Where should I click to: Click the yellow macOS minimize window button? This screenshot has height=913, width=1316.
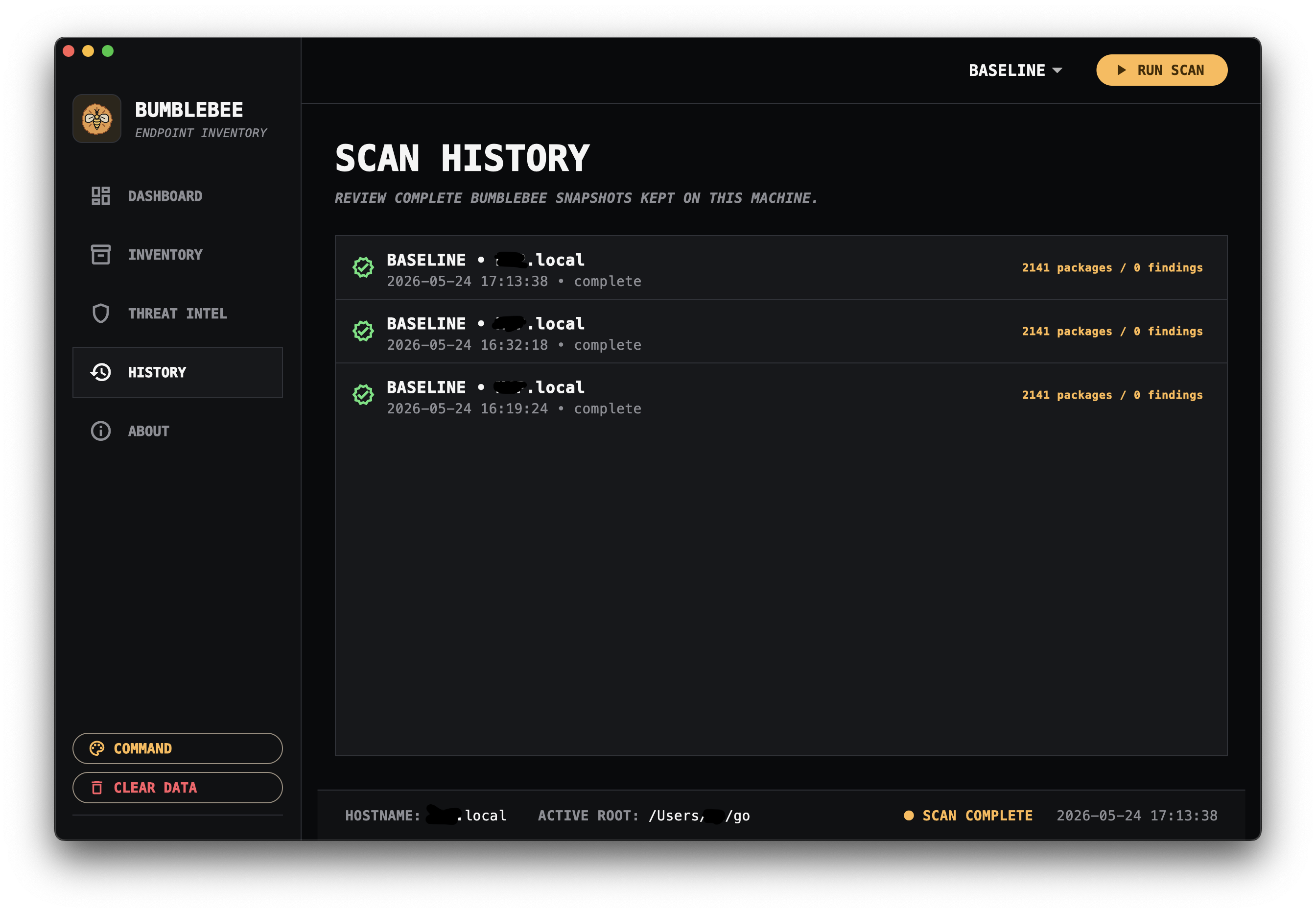88,51
